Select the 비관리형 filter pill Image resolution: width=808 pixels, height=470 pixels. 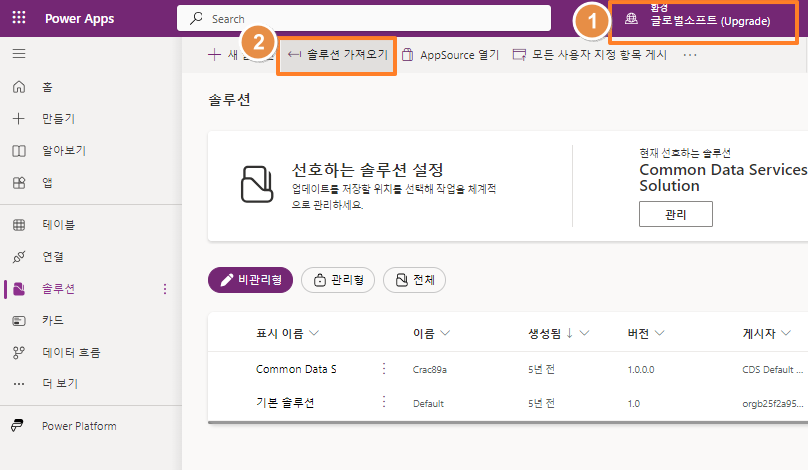250,280
